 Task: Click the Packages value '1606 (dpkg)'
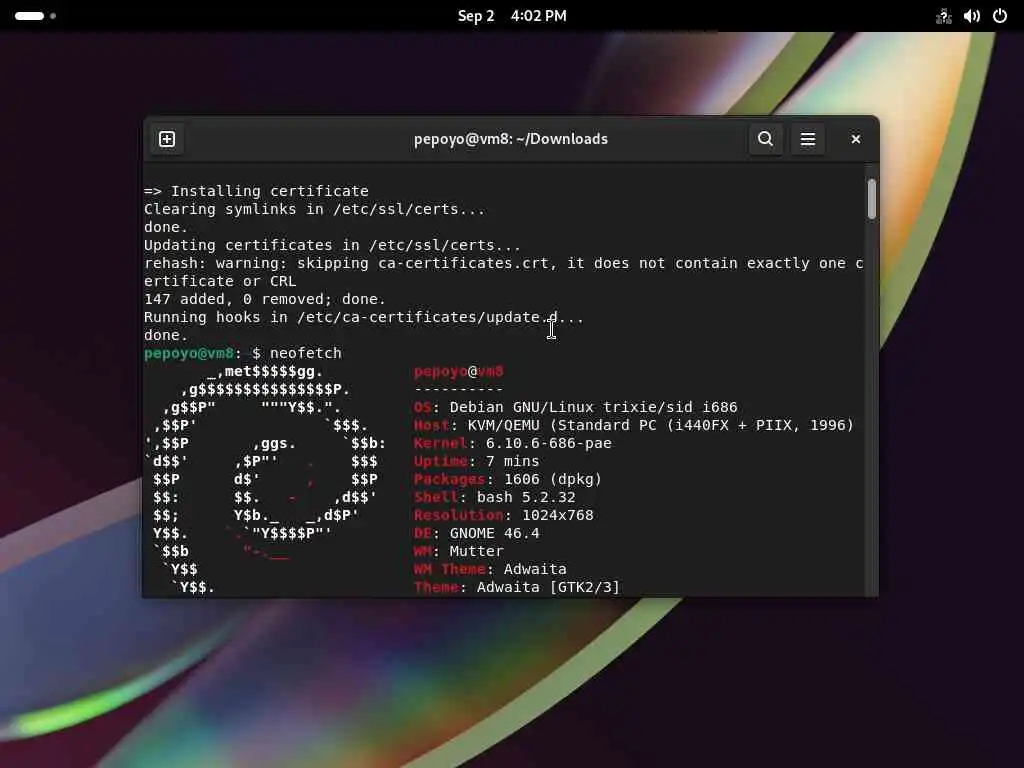(552, 479)
